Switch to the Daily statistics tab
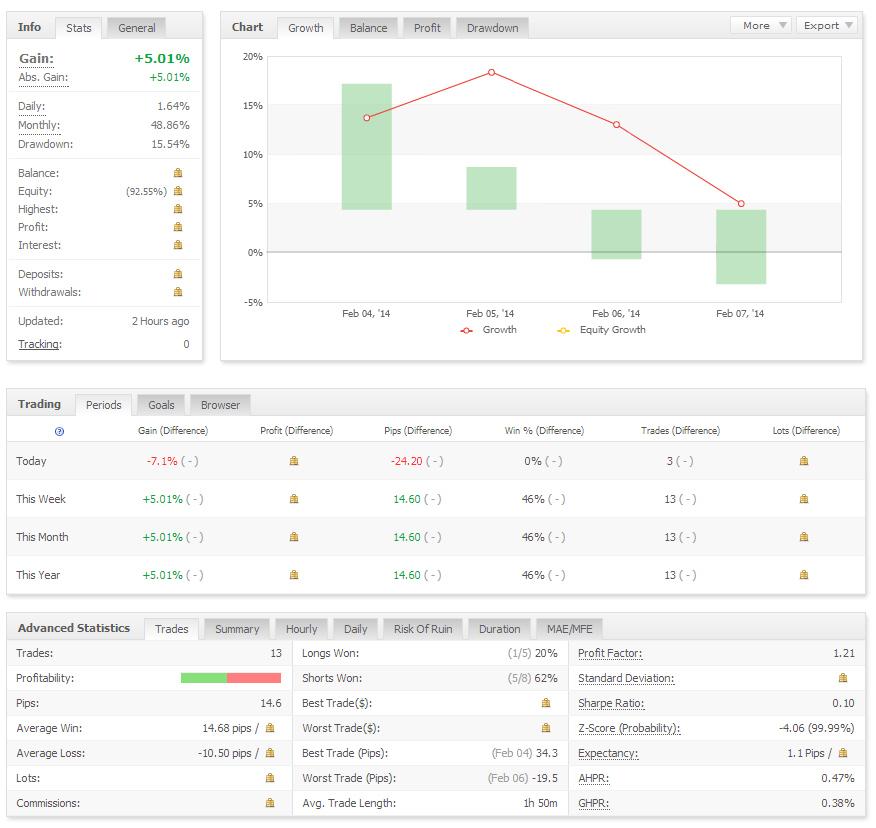The height and width of the screenshot is (828, 876). pyautogui.click(x=355, y=629)
